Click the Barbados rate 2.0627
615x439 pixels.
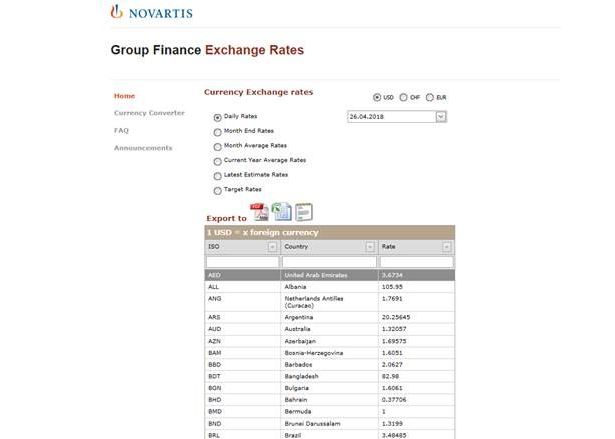(417, 364)
